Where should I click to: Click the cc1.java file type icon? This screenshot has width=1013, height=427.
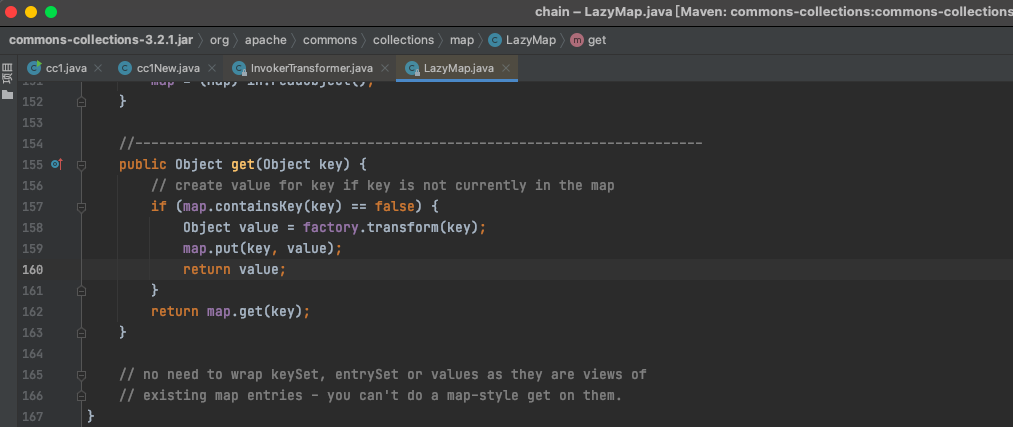pyautogui.click(x=34, y=68)
